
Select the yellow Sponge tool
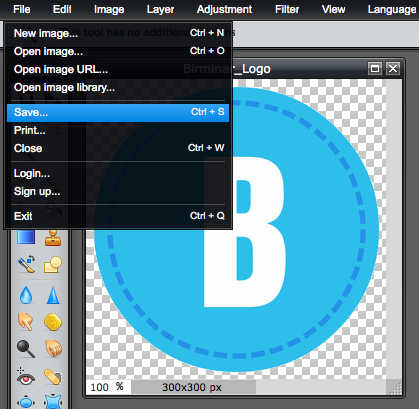[x=53, y=322]
